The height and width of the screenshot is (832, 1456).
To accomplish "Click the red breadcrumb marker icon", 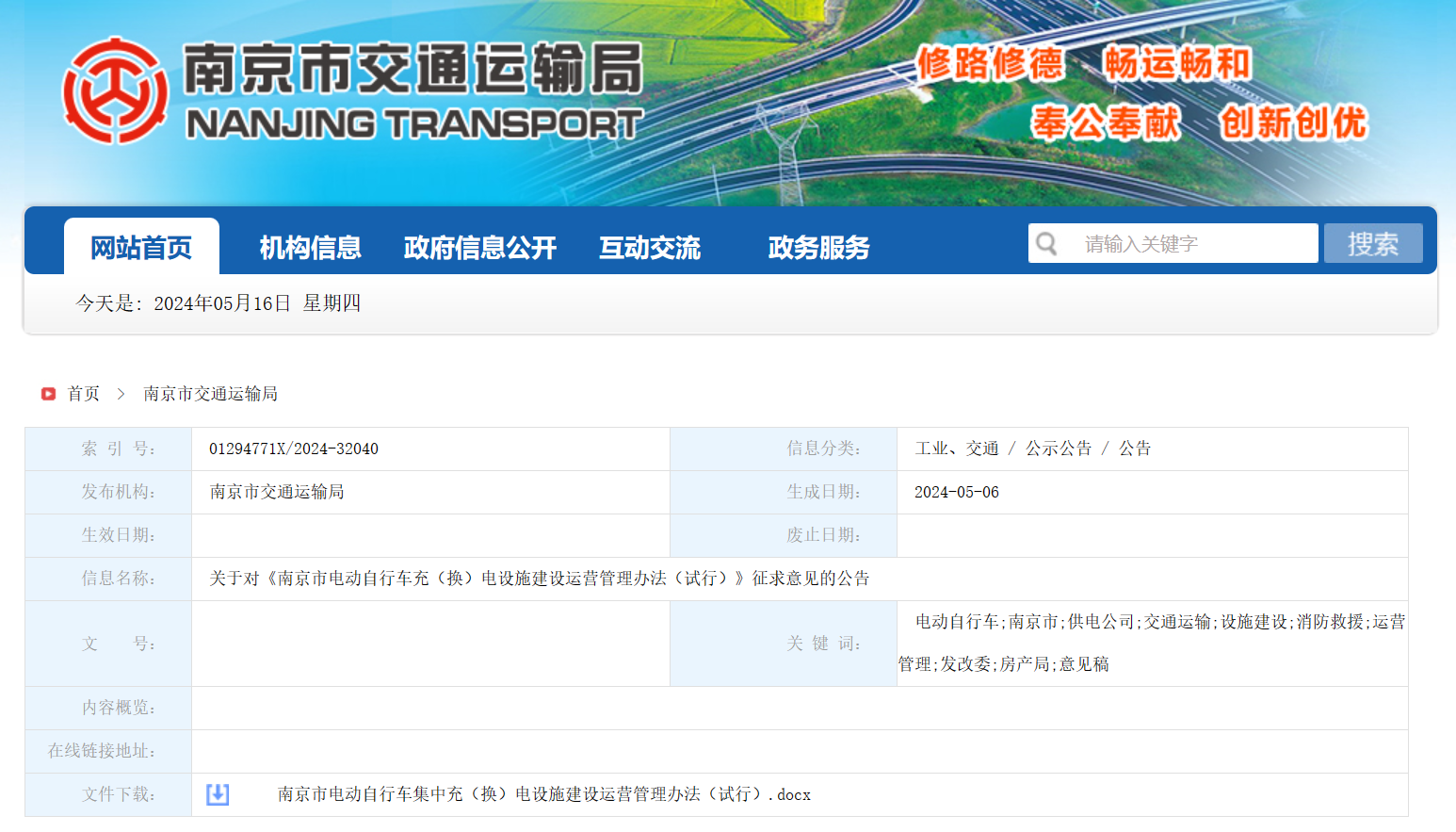I will (x=48, y=394).
